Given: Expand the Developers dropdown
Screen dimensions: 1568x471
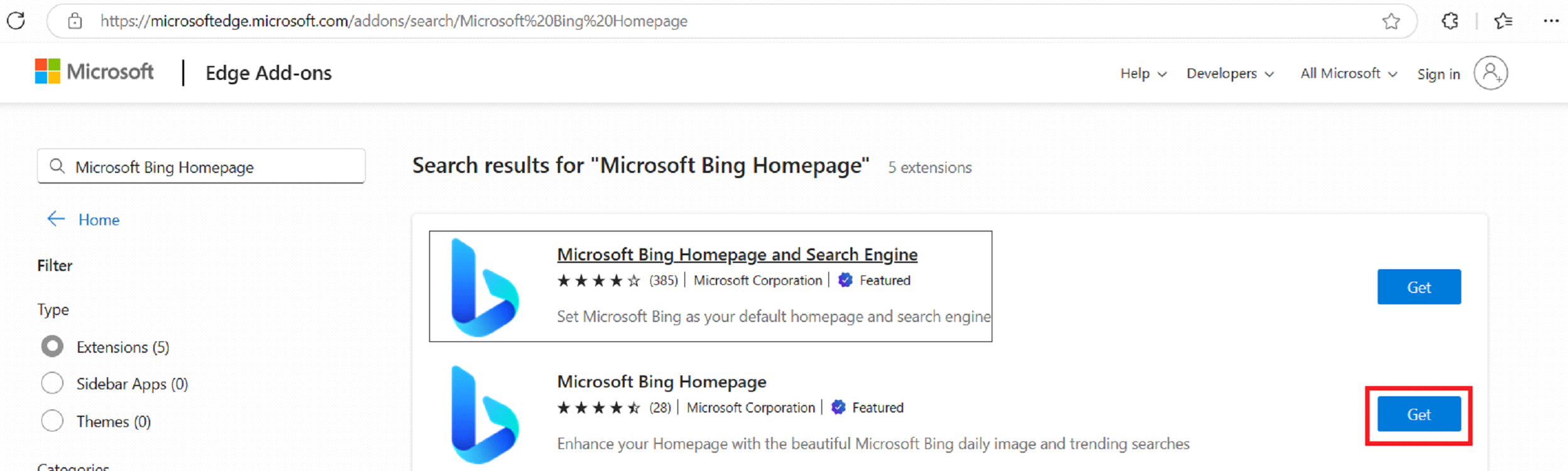Looking at the screenshot, I should coord(1230,74).
